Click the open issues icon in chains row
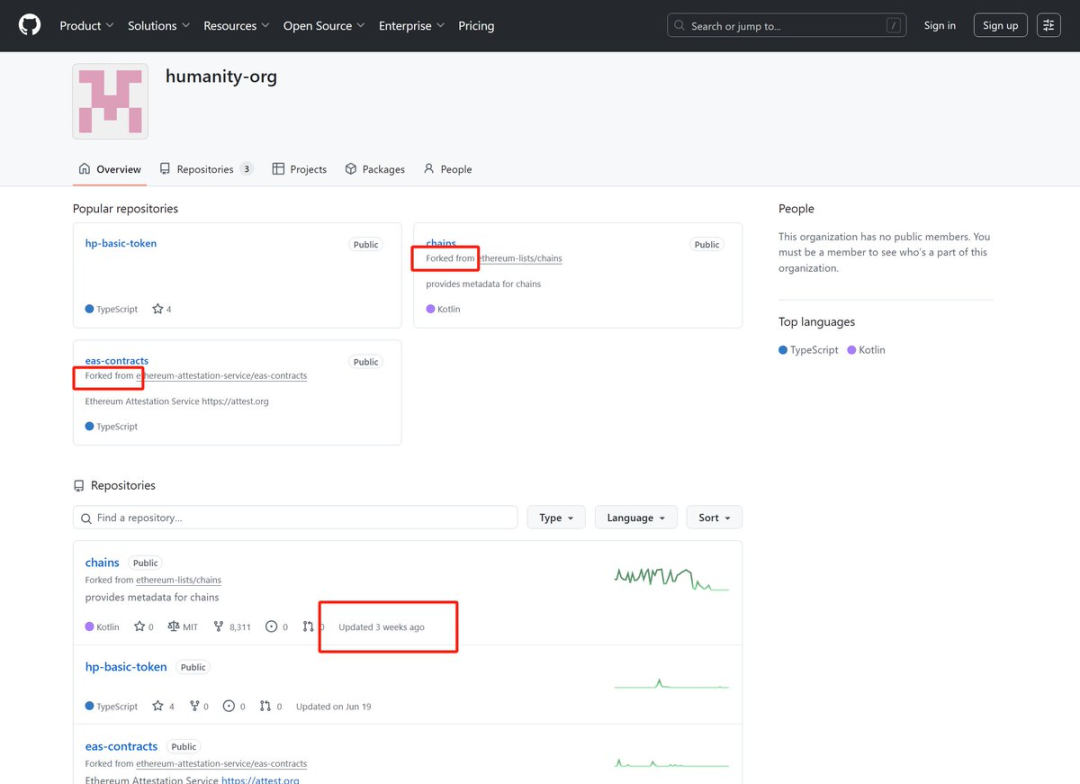This screenshot has width=1080, height=784. click(271, 627)
